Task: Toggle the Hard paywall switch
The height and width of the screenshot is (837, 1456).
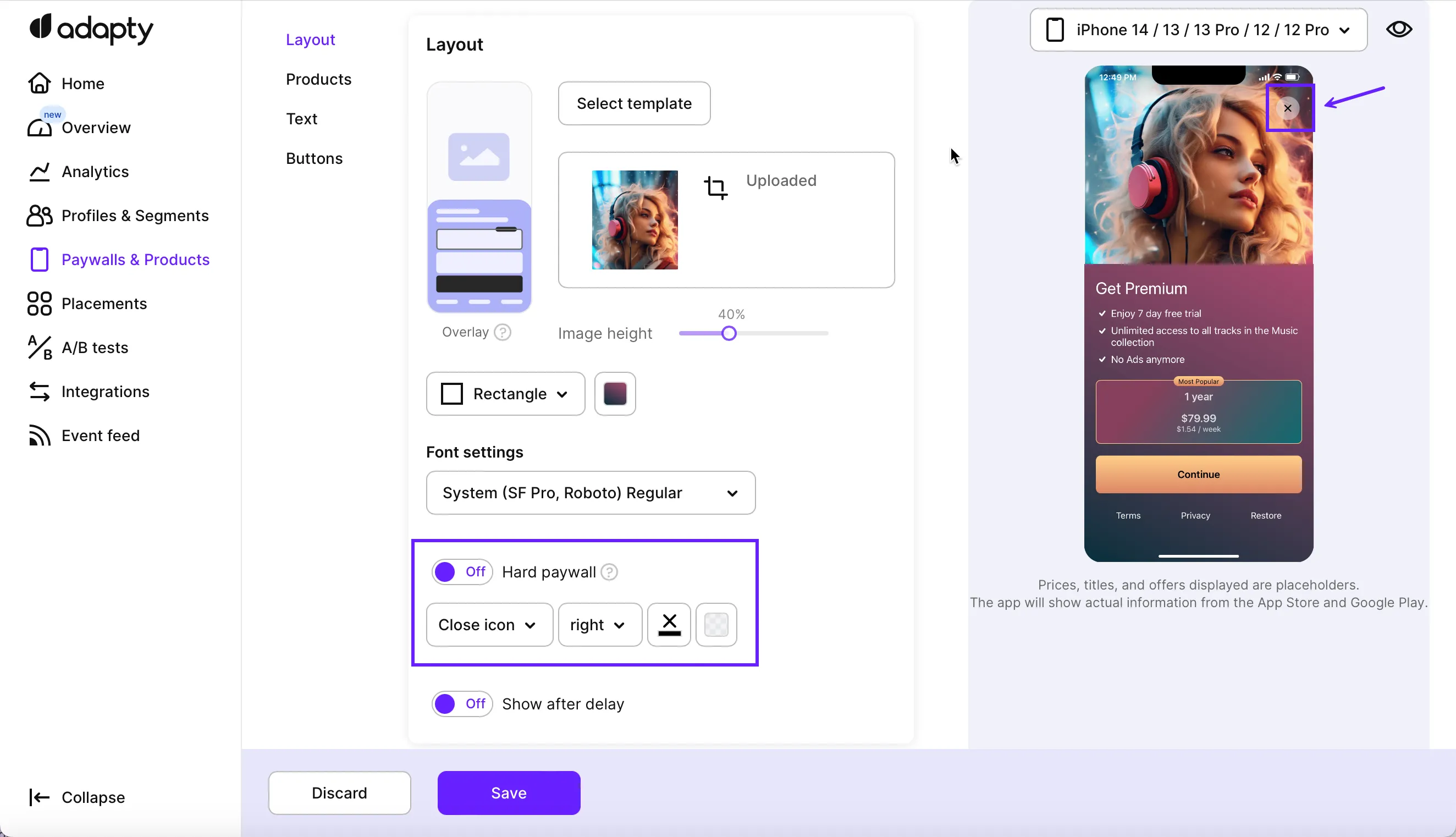Action: point(461,572)
